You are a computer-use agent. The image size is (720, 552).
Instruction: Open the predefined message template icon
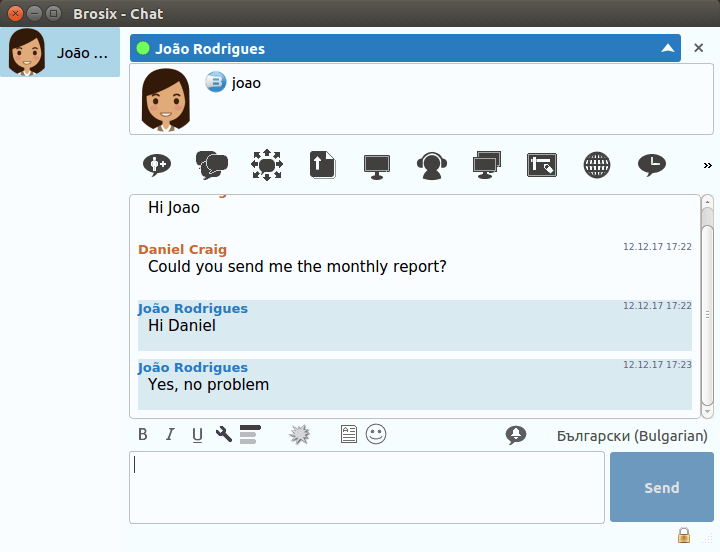coord(349,434)
